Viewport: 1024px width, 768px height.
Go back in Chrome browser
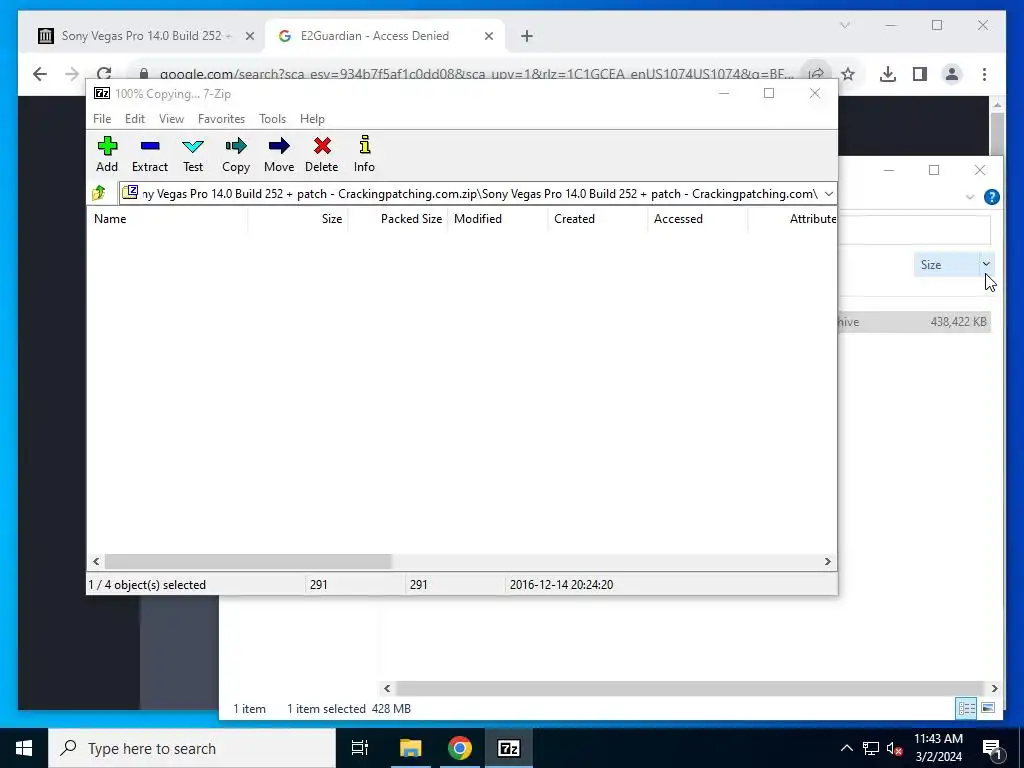click(40, 74)
